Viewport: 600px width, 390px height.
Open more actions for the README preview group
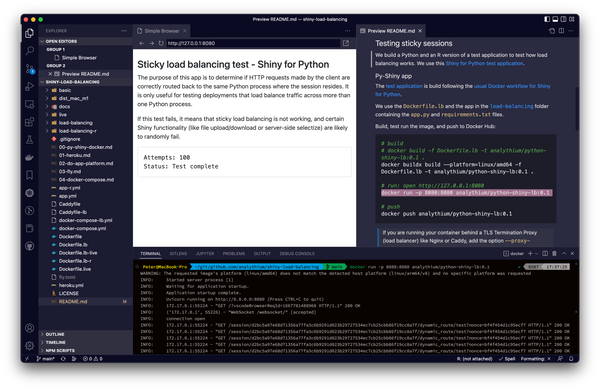click(571, 31)
